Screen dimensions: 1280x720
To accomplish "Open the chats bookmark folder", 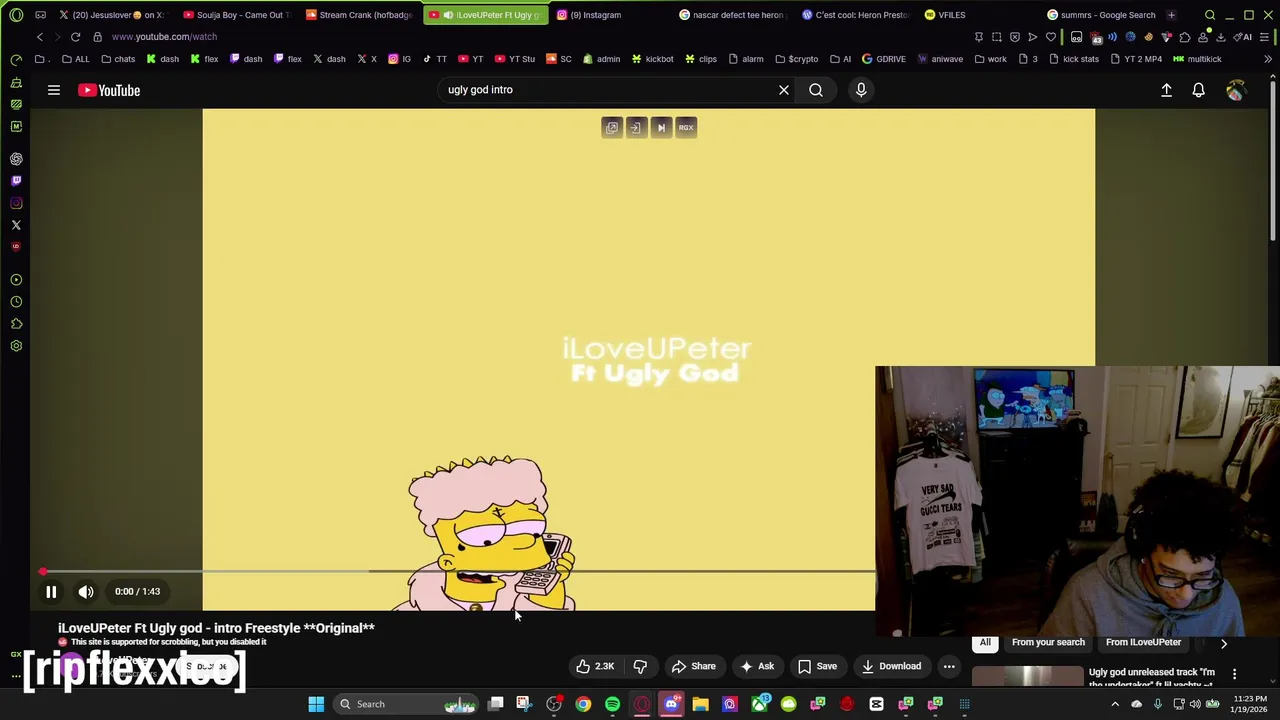I will [x=118, y=59].
